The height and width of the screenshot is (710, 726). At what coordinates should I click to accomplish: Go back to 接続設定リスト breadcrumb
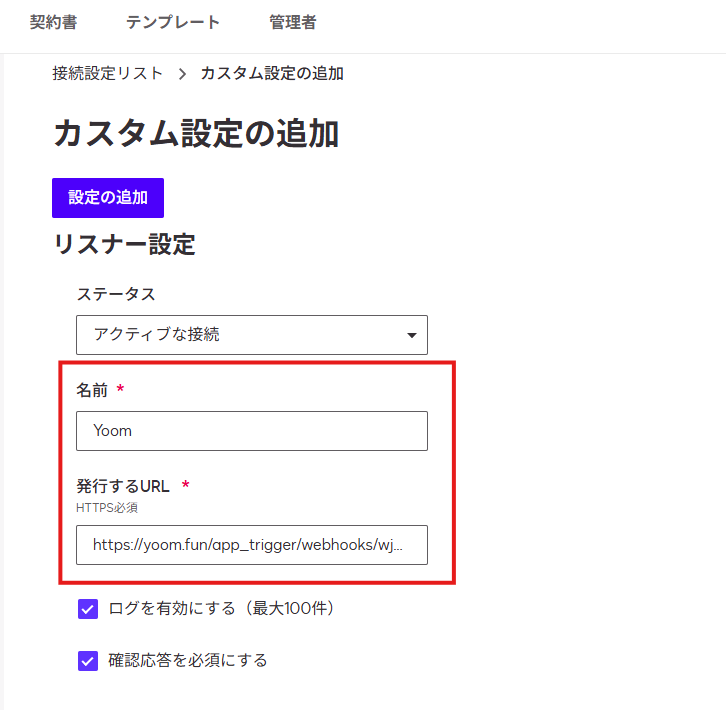point(107,73)
